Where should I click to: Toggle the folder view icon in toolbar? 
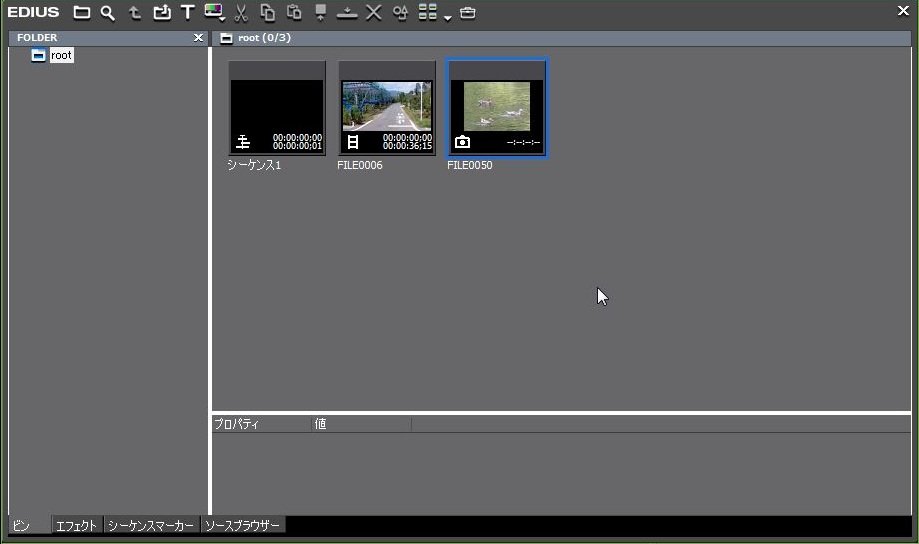(x=81, y=12)
